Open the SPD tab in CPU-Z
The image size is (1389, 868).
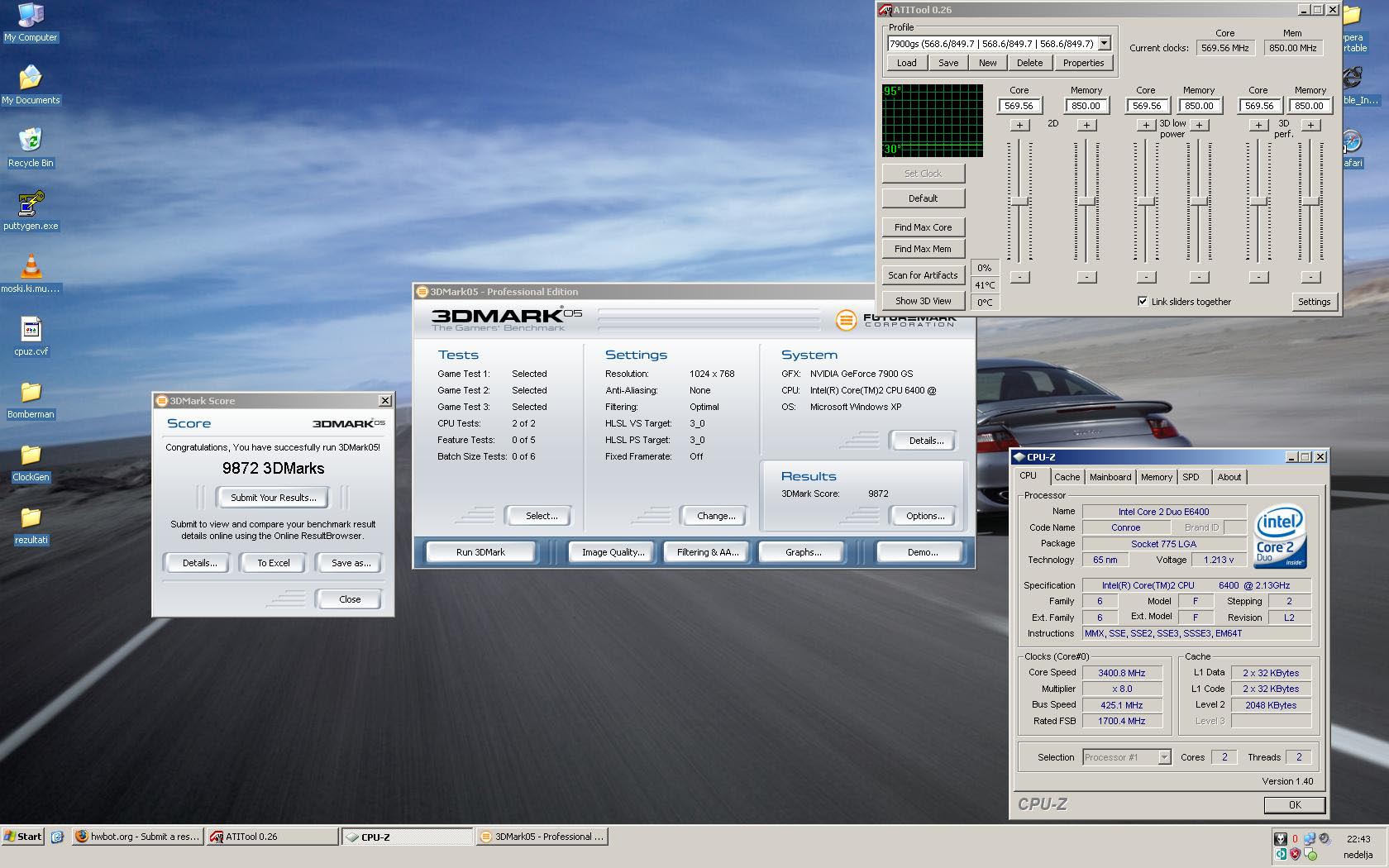[1191, 477]
